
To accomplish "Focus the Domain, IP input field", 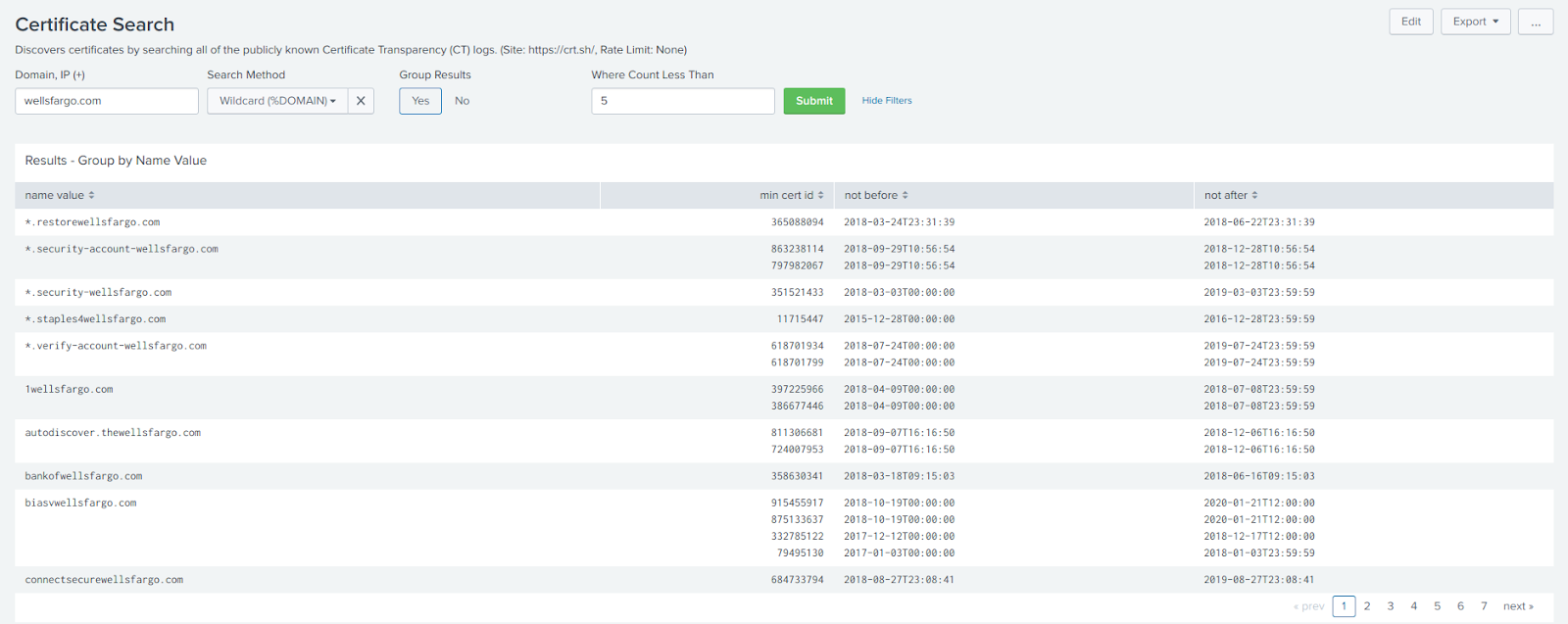I will point(107,101).
